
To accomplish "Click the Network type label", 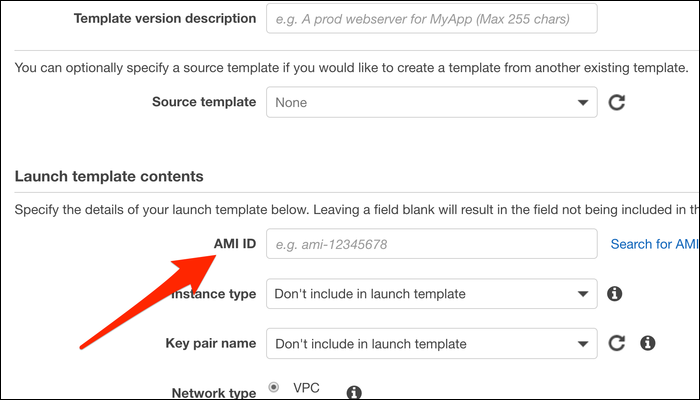I will click(212, 393).
